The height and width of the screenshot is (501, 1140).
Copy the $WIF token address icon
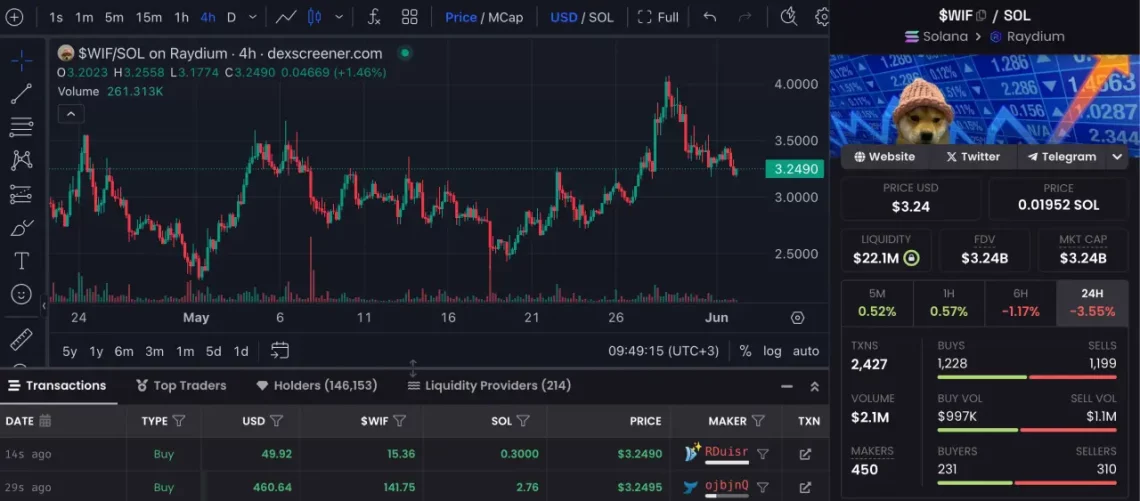981,15
